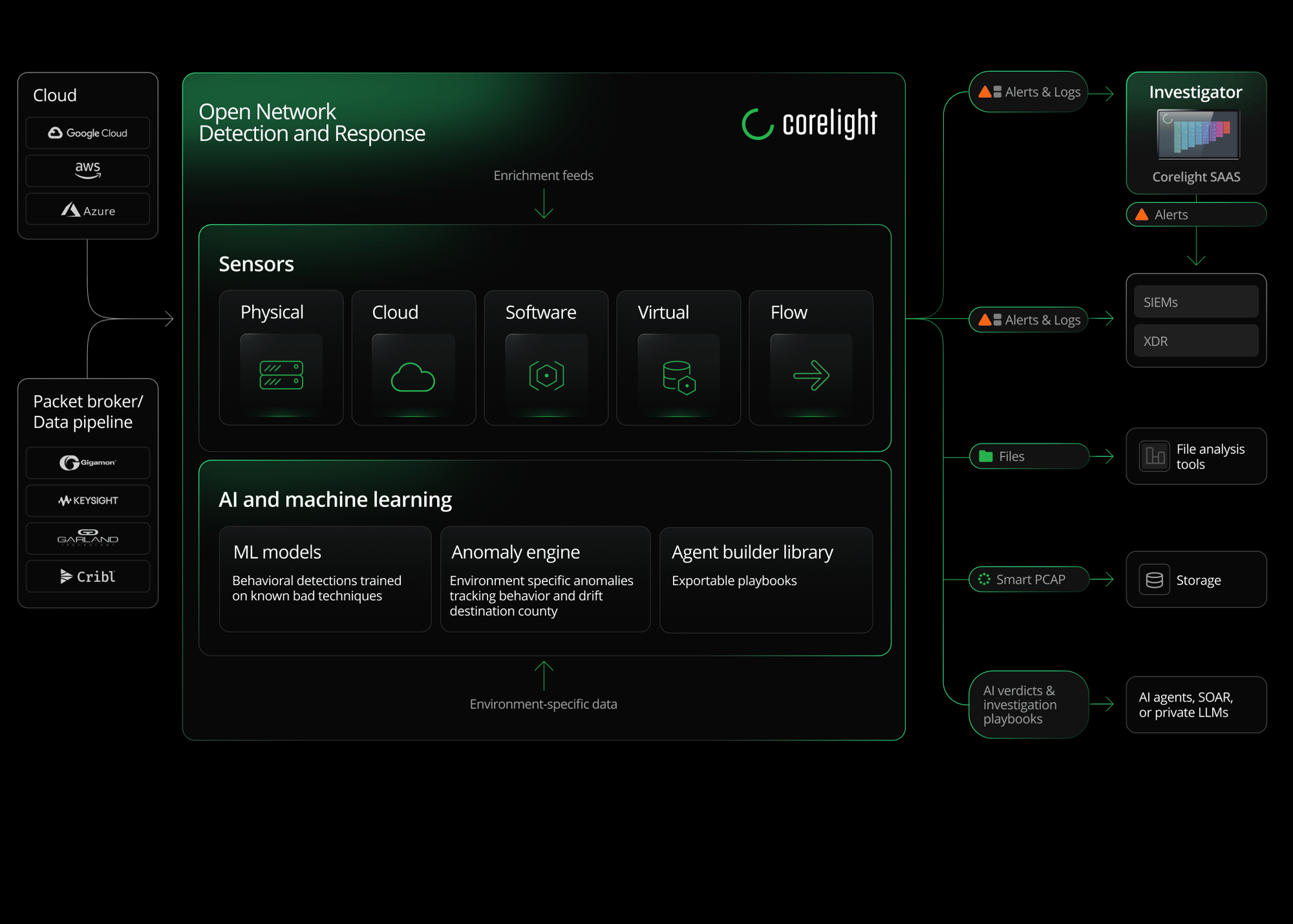
Task: Click the AI verdicts & investigation playbooks pill
Action: pyautogui.click(x=1029, y=705)
